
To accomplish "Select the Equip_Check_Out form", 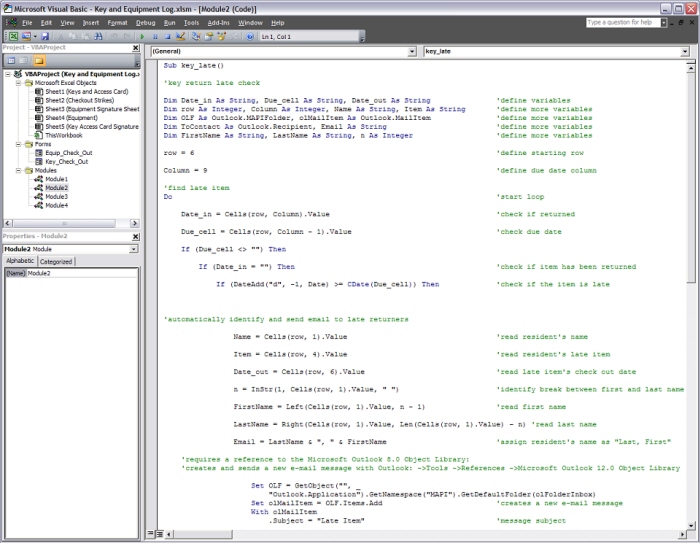I will click(68, 152).
